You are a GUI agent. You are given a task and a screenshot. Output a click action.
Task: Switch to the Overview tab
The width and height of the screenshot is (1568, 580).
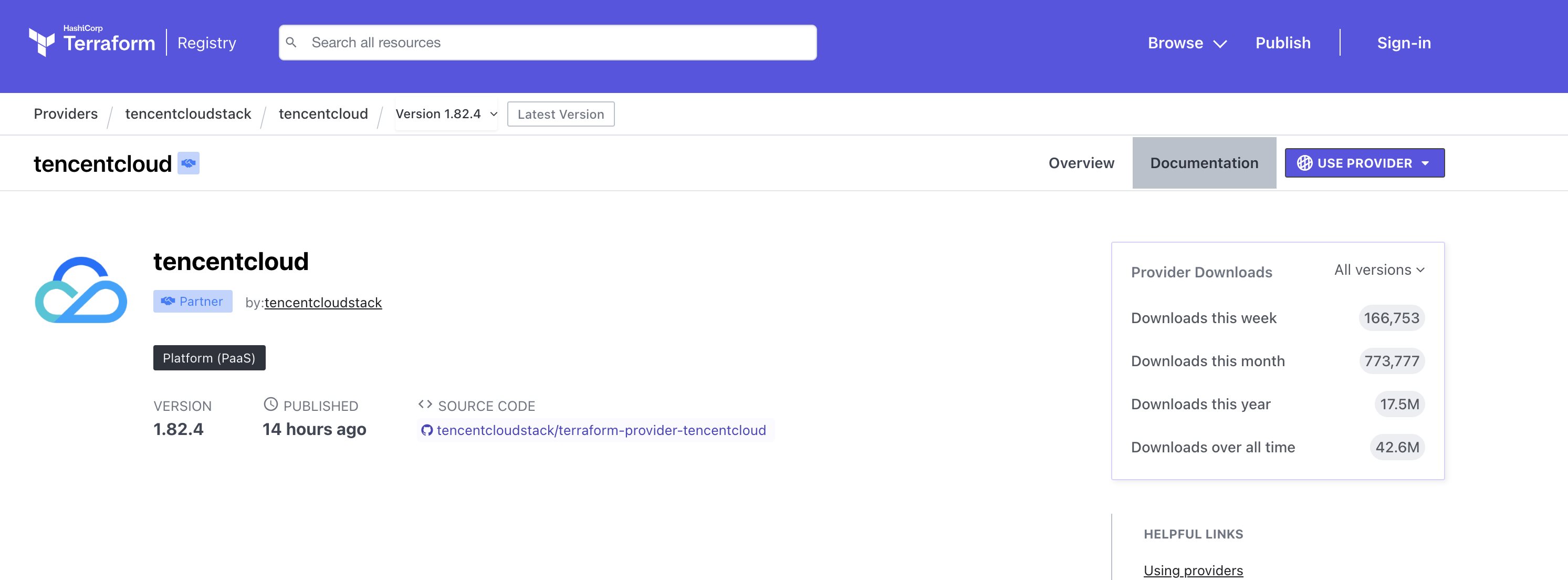[x=1081, y=163]
